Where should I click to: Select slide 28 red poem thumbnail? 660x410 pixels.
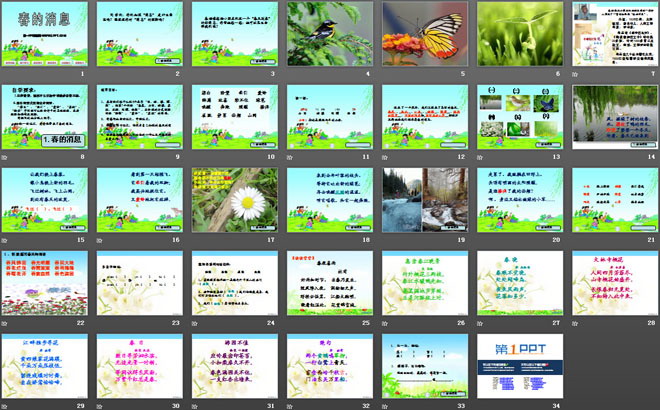click(615, 283)
